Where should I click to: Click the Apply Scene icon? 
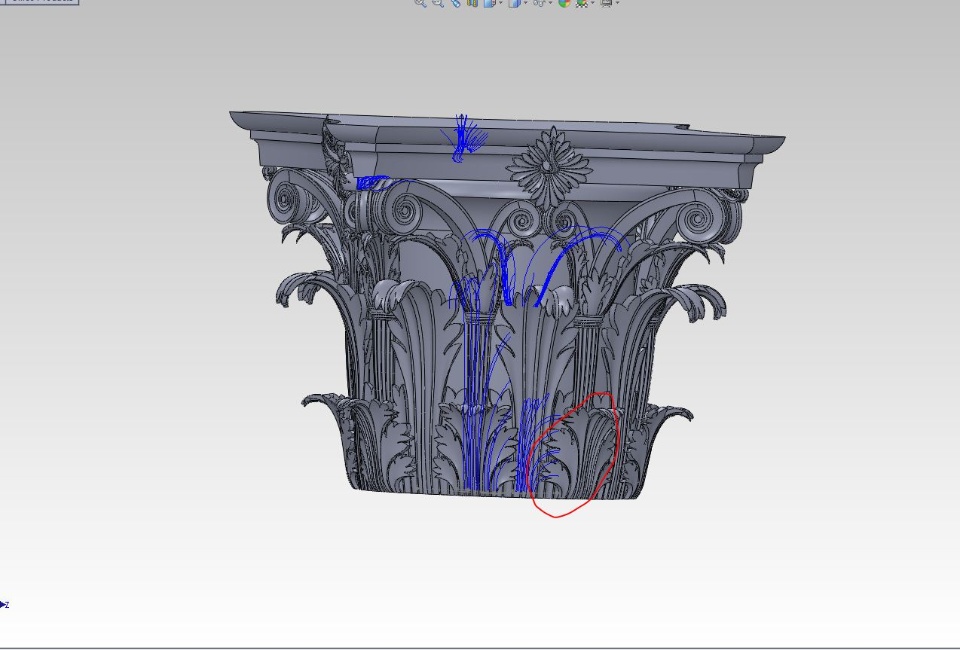tap(581, 3)
